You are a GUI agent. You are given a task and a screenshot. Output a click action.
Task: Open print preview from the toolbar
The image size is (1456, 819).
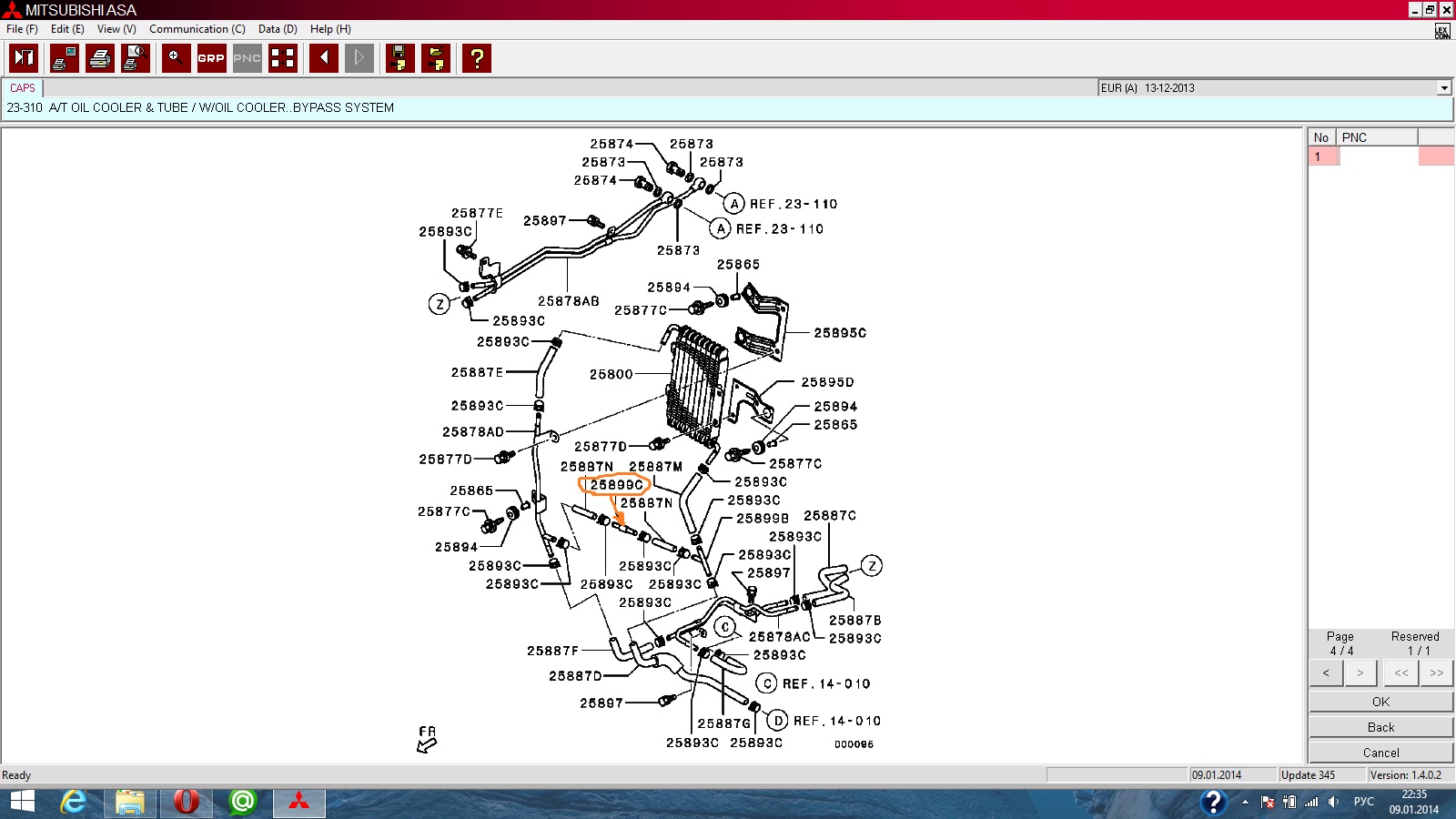click(x=136, y=58)
